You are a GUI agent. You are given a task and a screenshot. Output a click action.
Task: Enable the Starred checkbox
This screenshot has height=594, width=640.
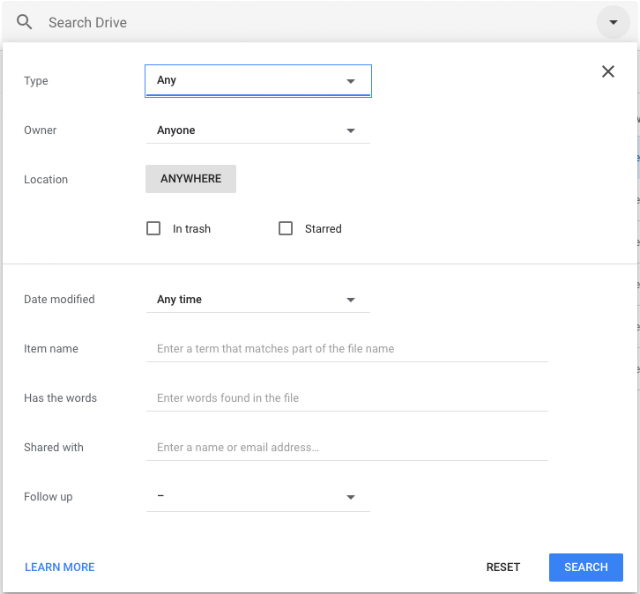pos(285,228)
